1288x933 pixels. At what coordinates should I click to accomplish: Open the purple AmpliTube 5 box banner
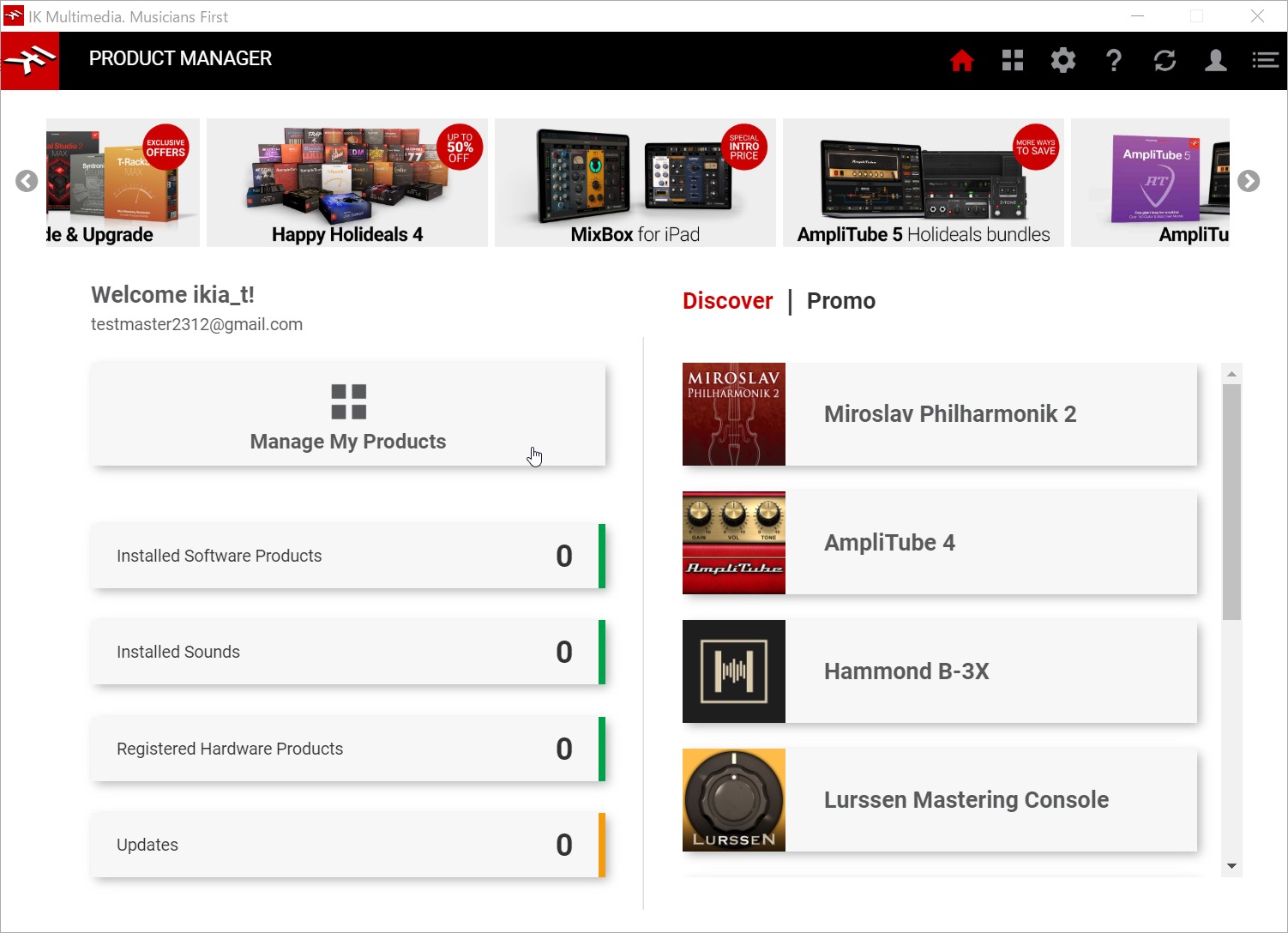pos(1150,183)
